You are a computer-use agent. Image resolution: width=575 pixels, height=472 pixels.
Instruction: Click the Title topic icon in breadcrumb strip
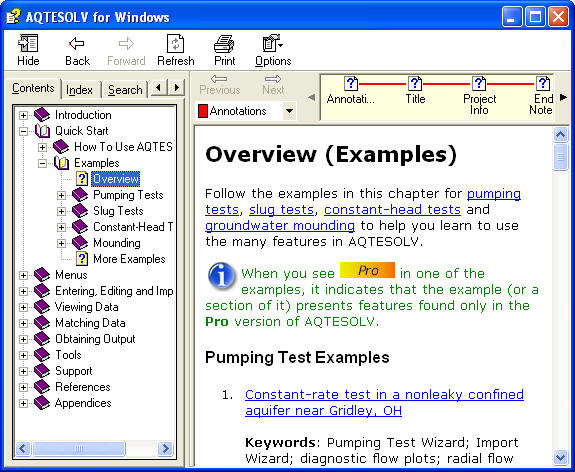tap(415, 84)
